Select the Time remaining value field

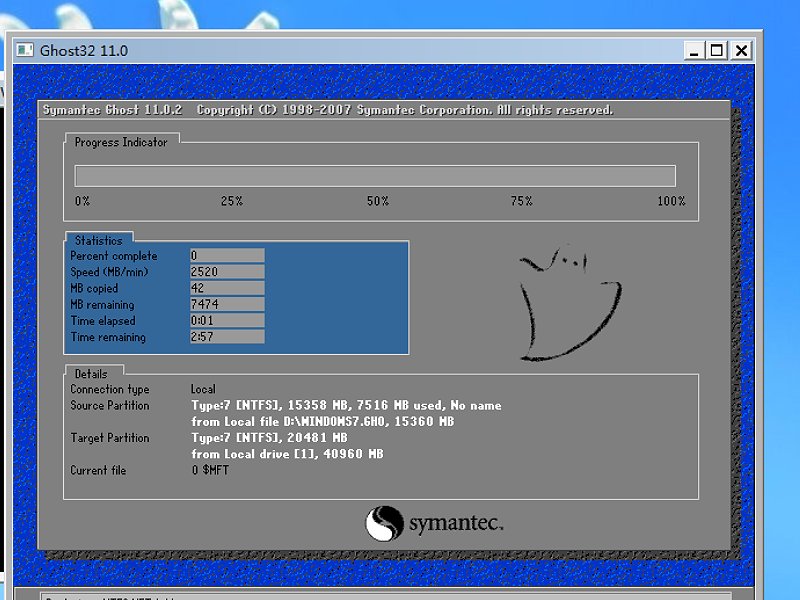(x=225, y=337)
